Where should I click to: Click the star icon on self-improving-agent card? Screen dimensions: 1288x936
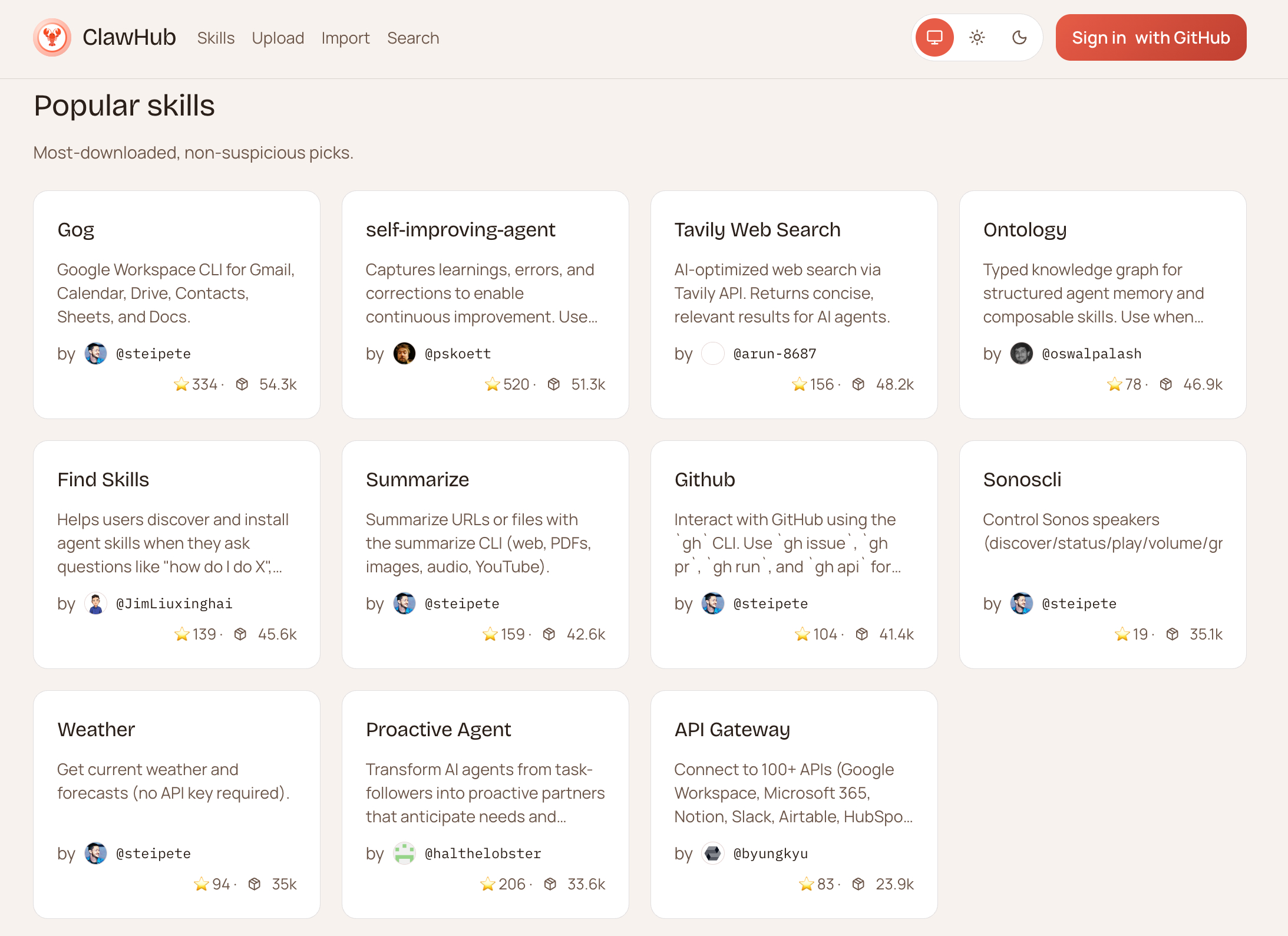[492, 384]
